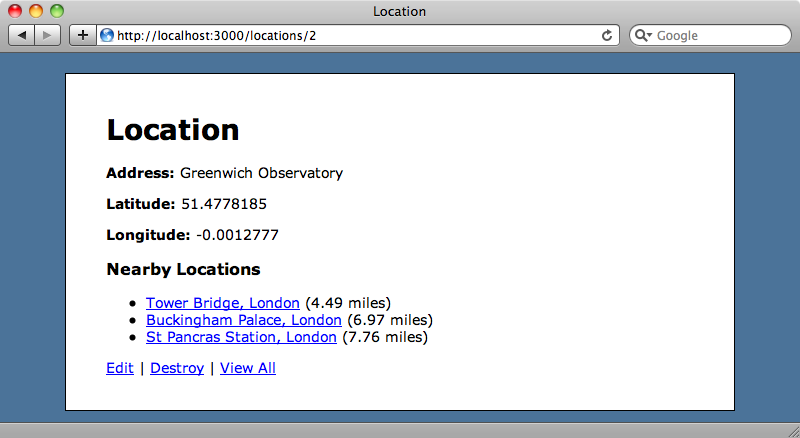Click the View All link
Screen dimensions: 800x438
point(248,368)
